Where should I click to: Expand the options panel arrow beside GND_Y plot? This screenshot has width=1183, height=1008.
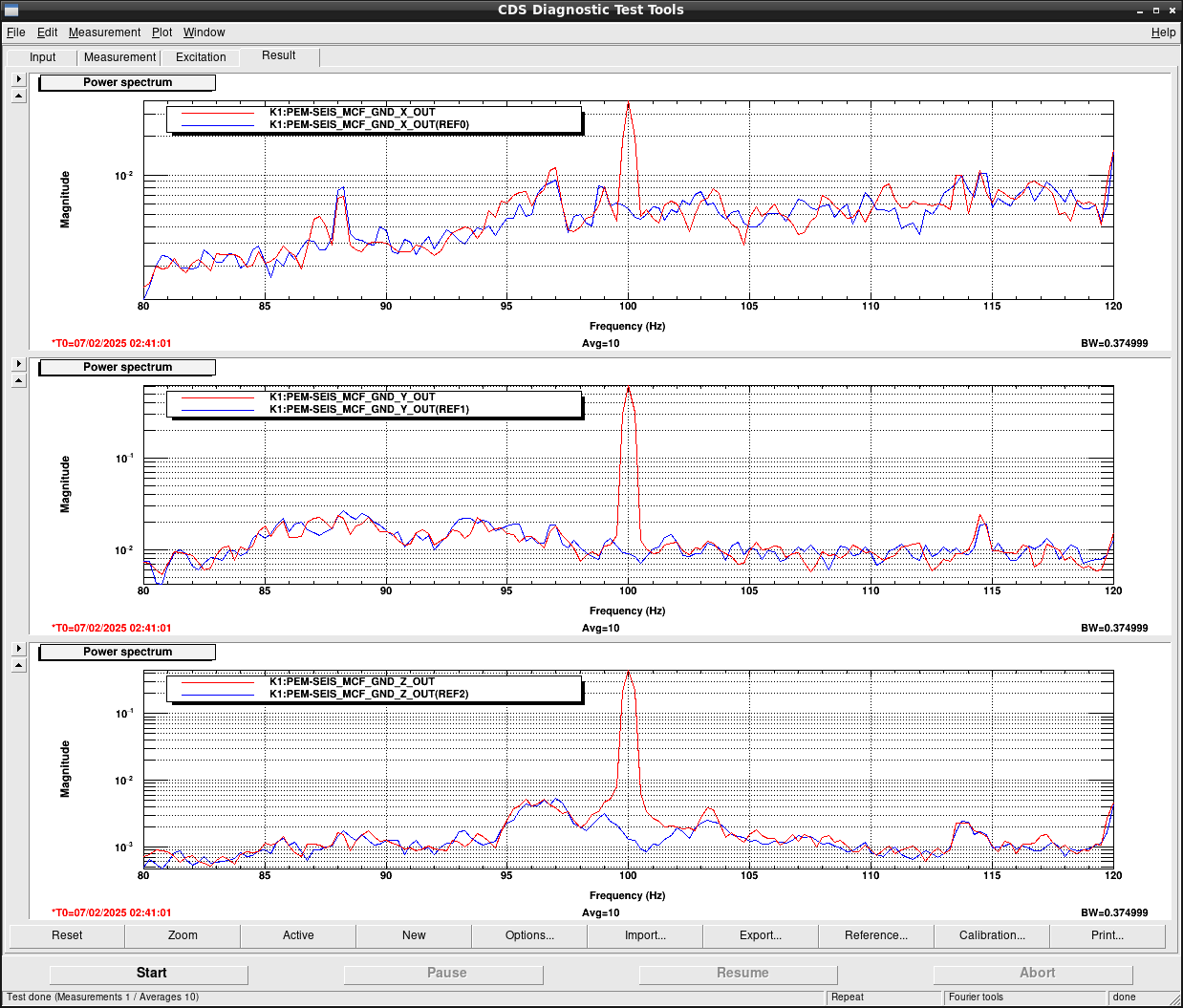[x=18, y=364]
